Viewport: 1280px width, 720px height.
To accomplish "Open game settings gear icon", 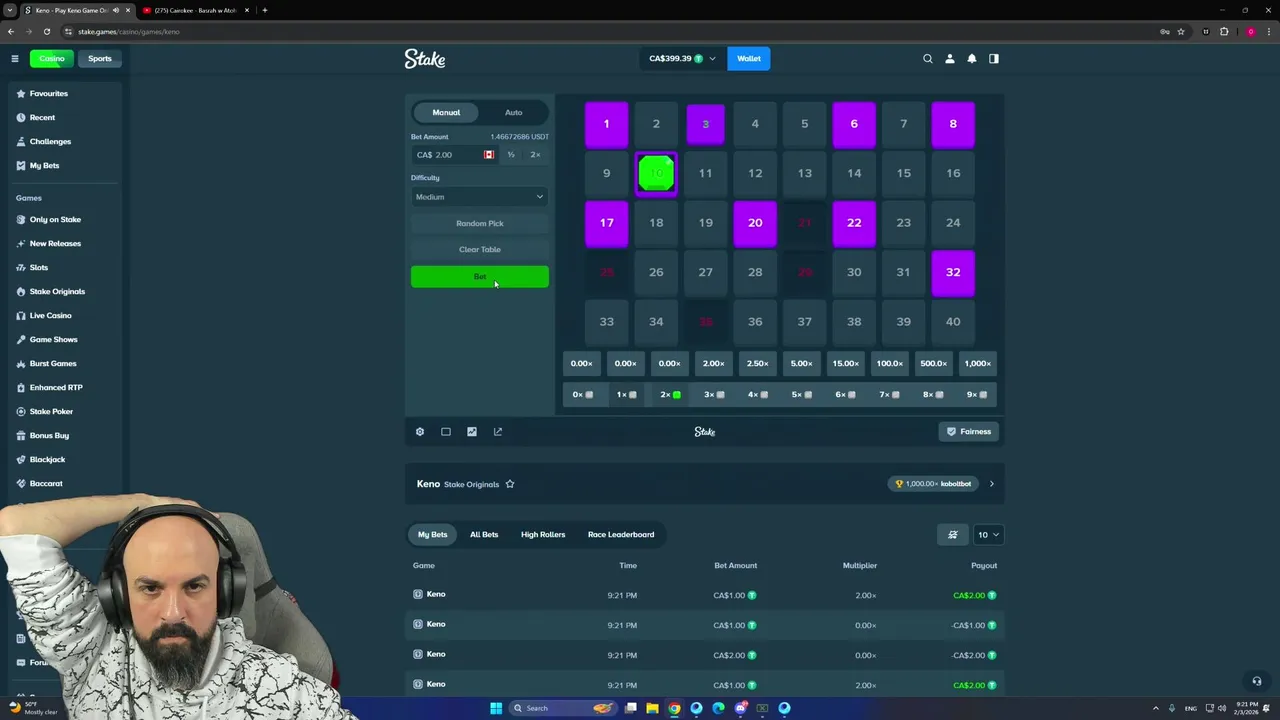I will [x=420, y=432].
